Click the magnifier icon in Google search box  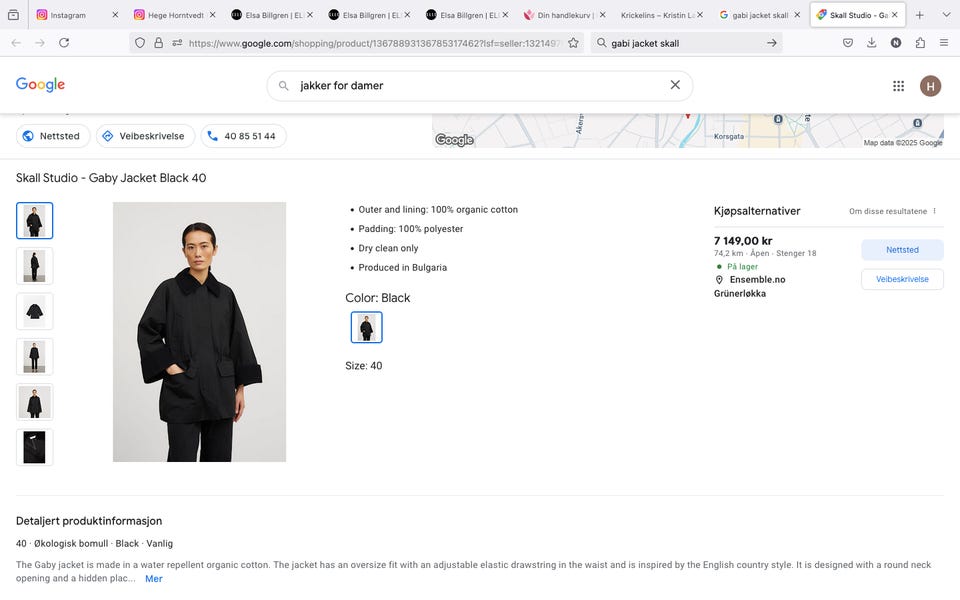[283, 86]
